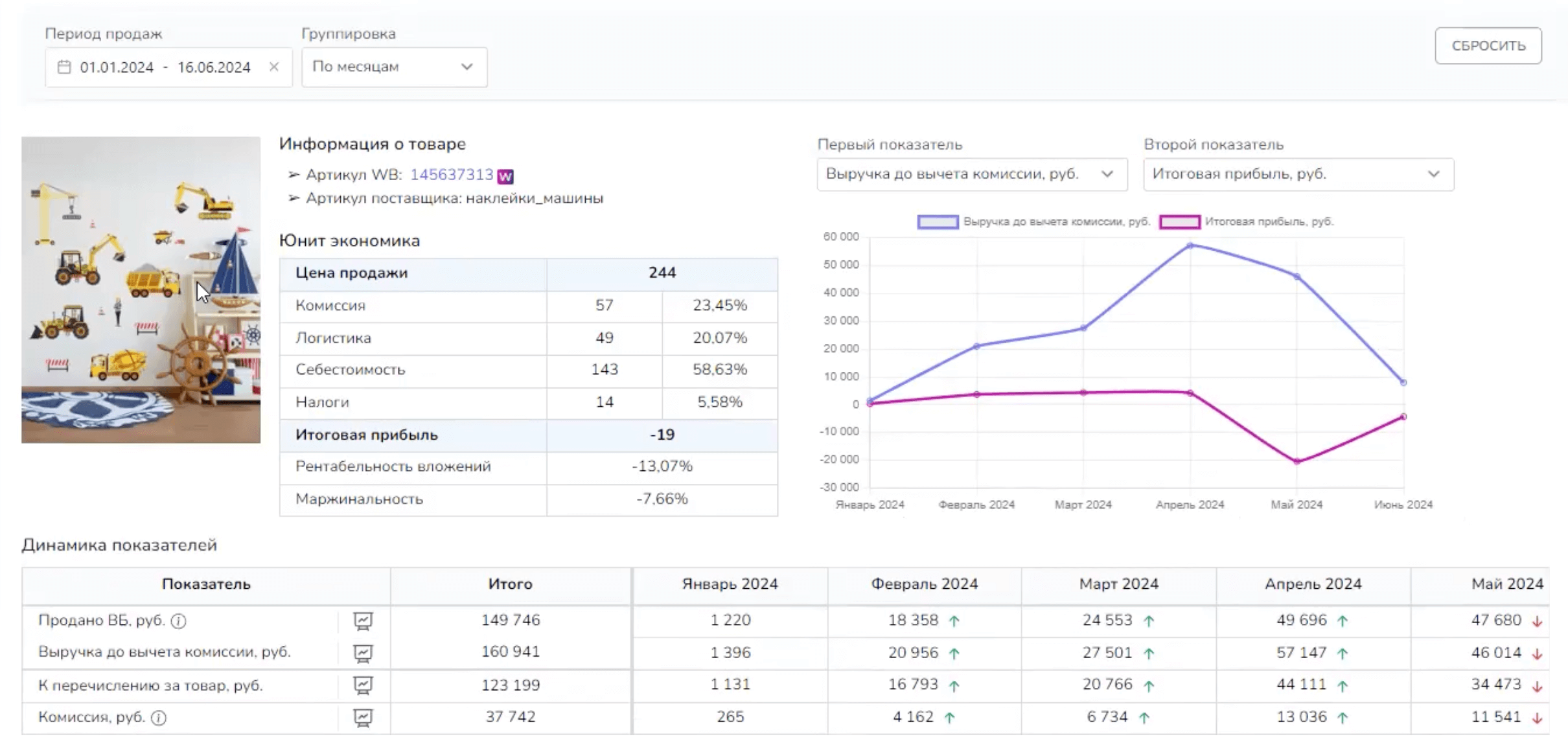Image resolution: width=1568 pixels, height=754 pixels.
Task: Click the calendar icon in sales period field
Action: (63, 67)
